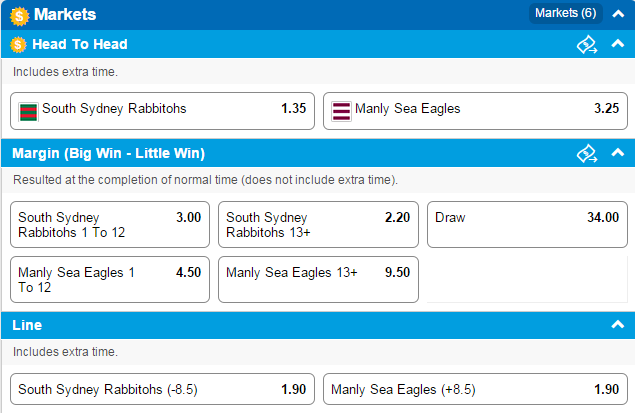
Task: Click the South Sydney Rabbitohs team jersey icon
Action: [28, 112]
